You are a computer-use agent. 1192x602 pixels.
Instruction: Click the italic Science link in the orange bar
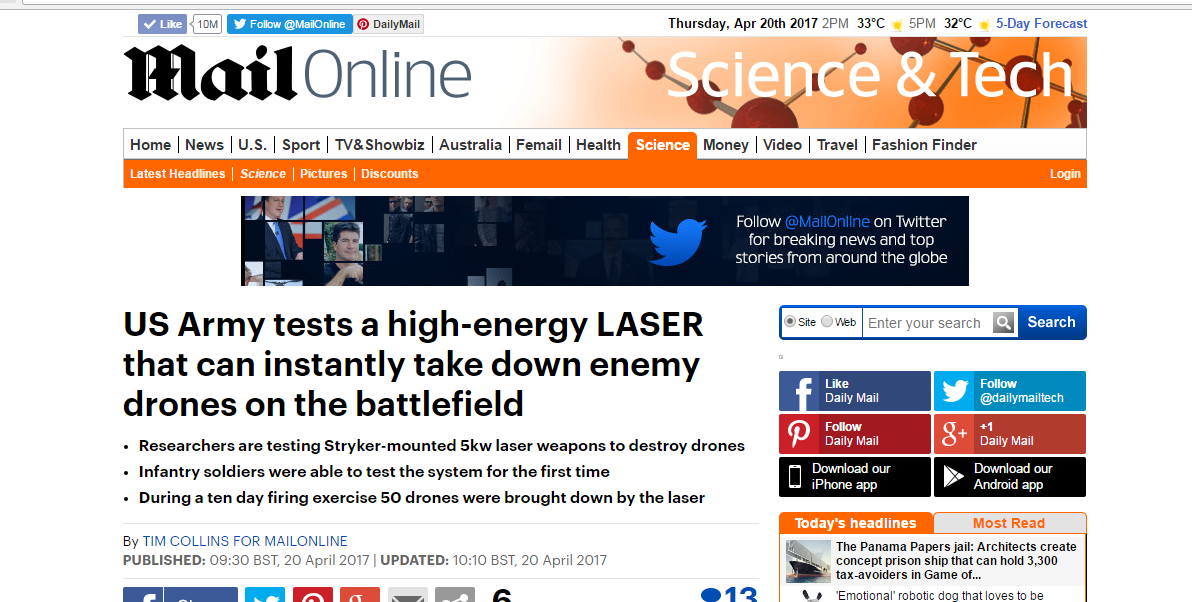coord(263,174)
